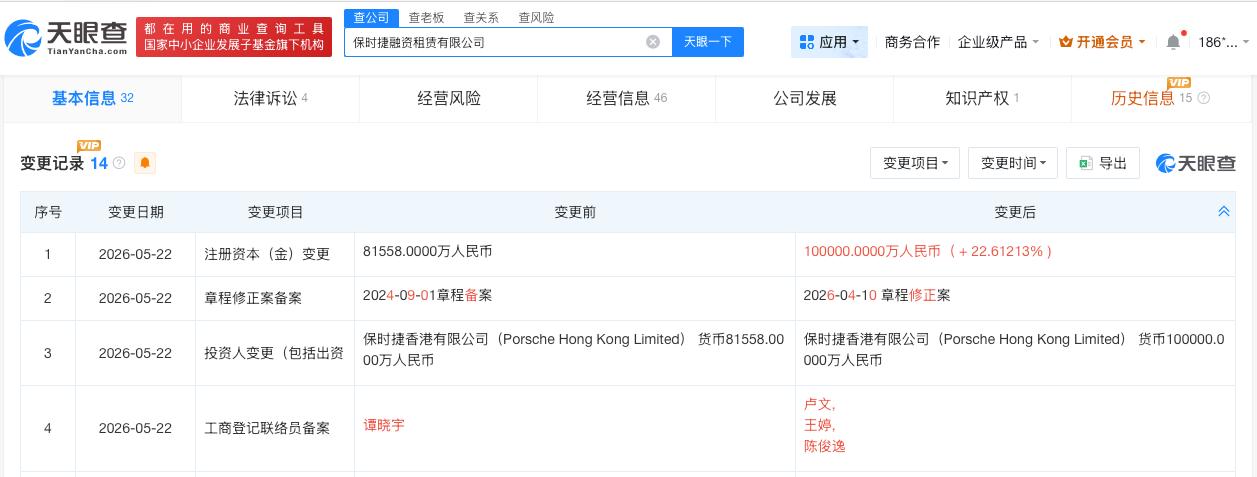This screenshot has height=477, width=1257.
Task: Switch to the 查老板 search tab
Action: pyautogui.click(x=427, y=18)
